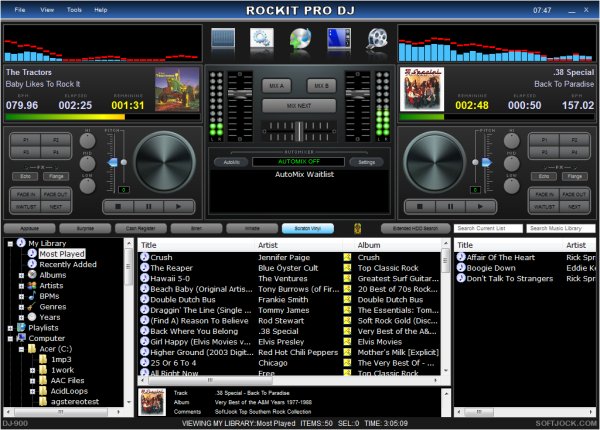The image size is (600, 430).
Task: Stop playback on the right deck
Action: tap(420, 207)
